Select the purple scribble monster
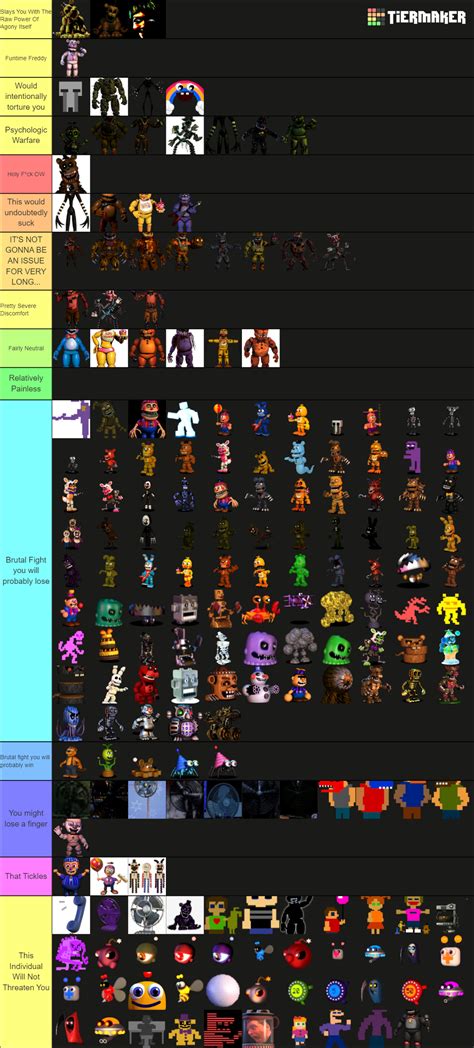474x1048 pixels. click(x=71, y=954)
